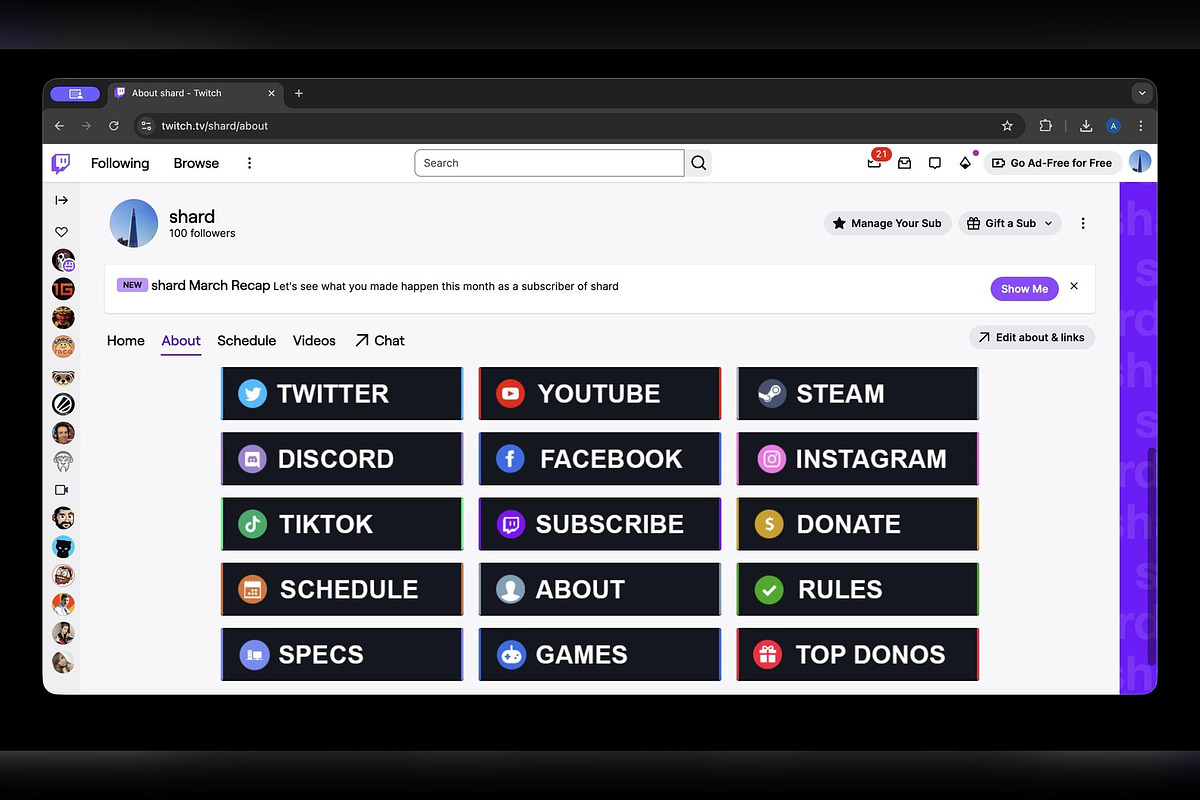Switch to the Videos channel tab

(x=314, y=341)
